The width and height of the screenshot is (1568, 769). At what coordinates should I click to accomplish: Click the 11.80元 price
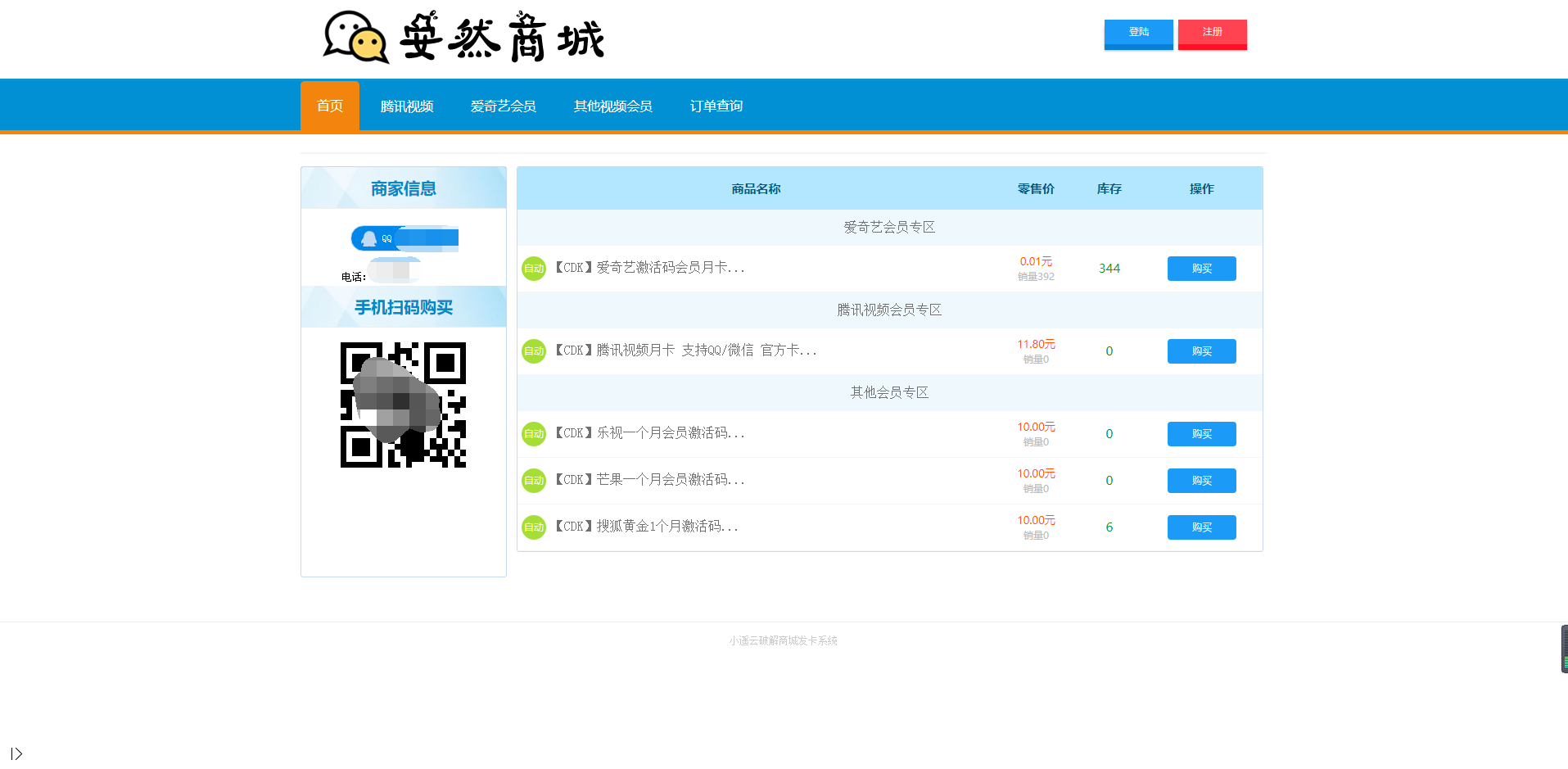(1036, 344)
